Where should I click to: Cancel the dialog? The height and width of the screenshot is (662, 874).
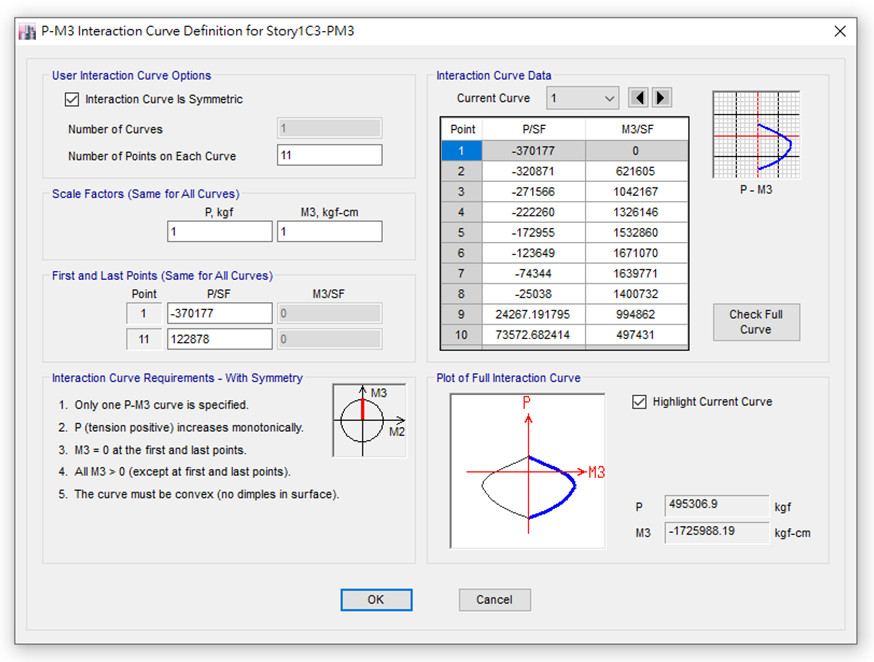[494, 600]
